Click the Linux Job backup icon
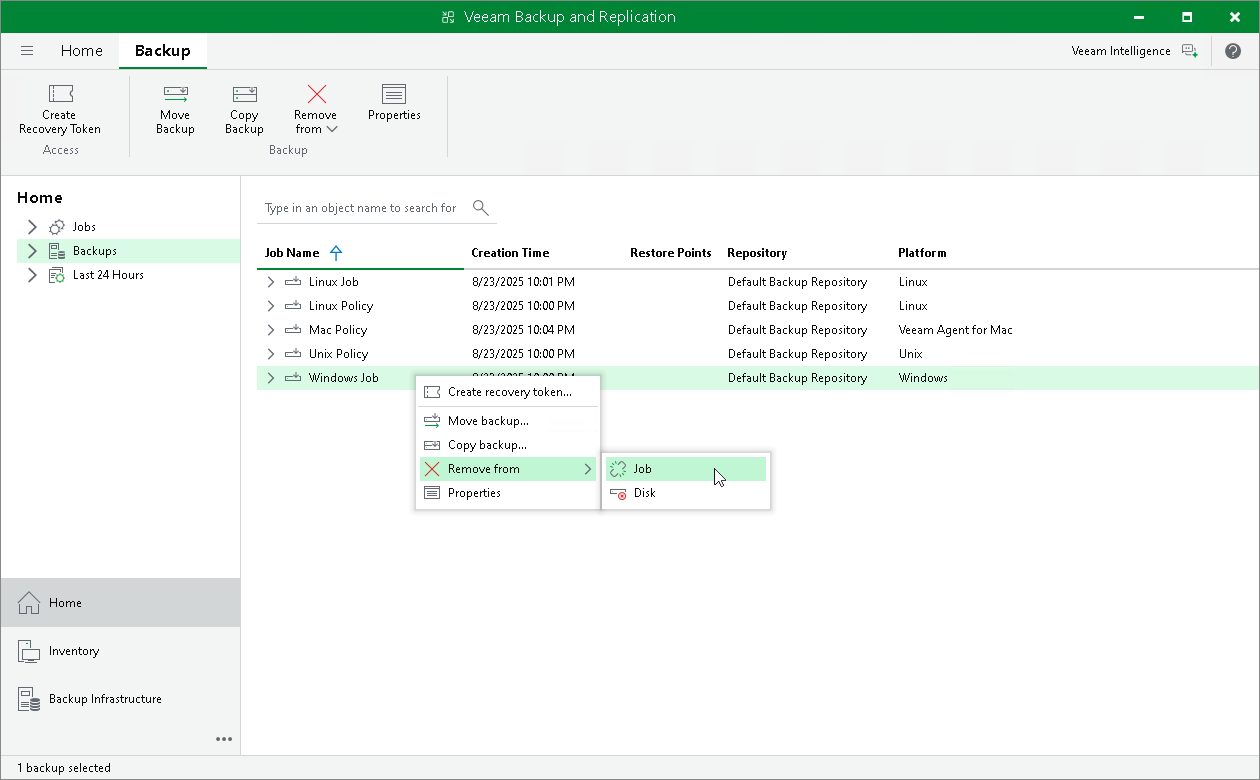This screenshot has height=780, width=1260. coord(293,282)
